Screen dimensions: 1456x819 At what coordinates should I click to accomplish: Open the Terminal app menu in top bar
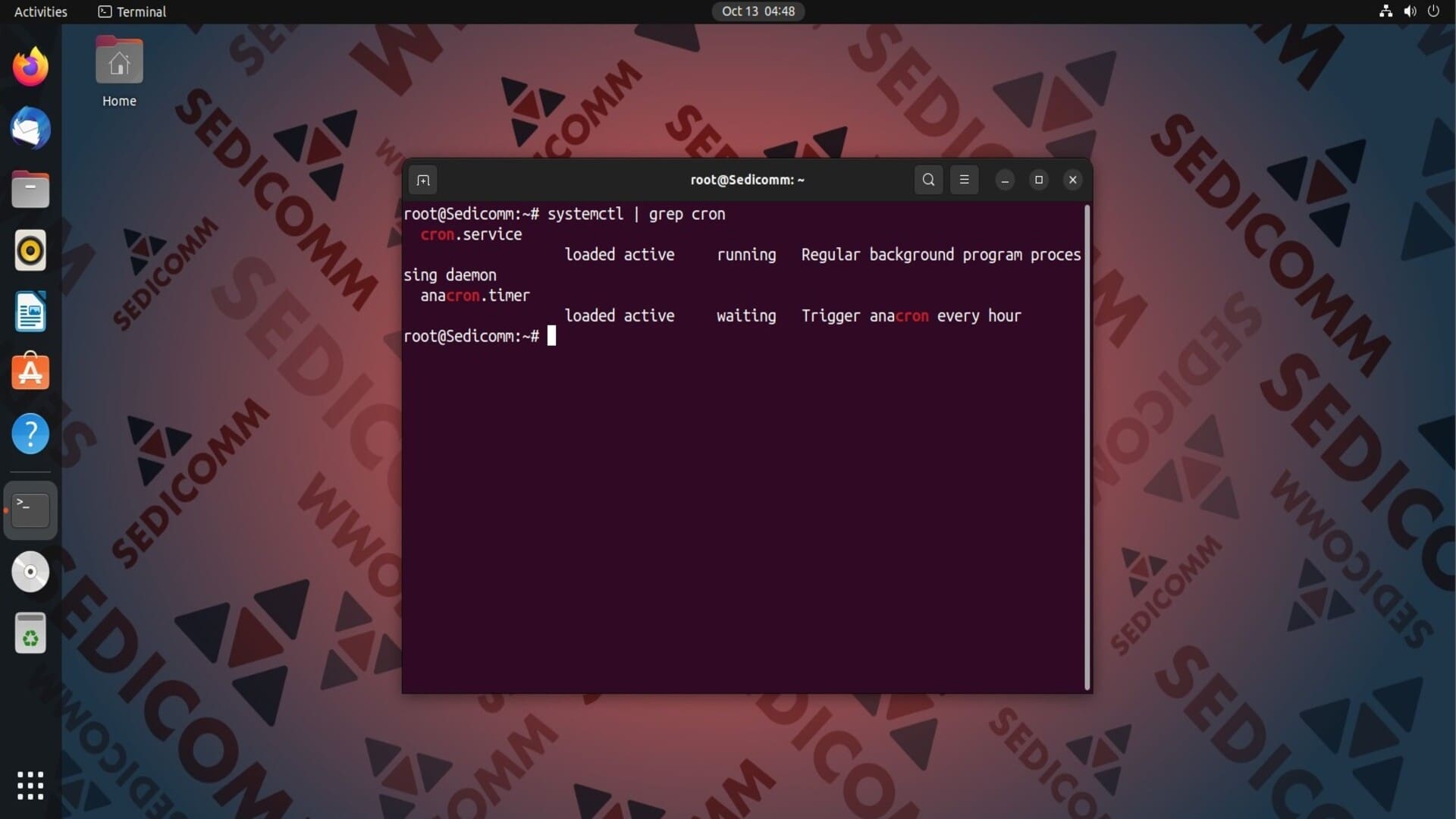click(x=133, y=11)
